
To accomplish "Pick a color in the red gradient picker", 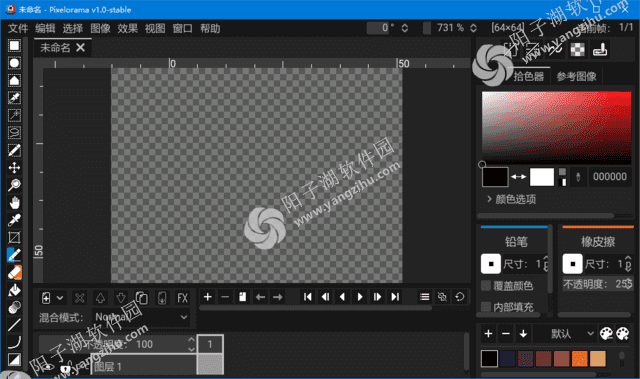I will point(556,127).
